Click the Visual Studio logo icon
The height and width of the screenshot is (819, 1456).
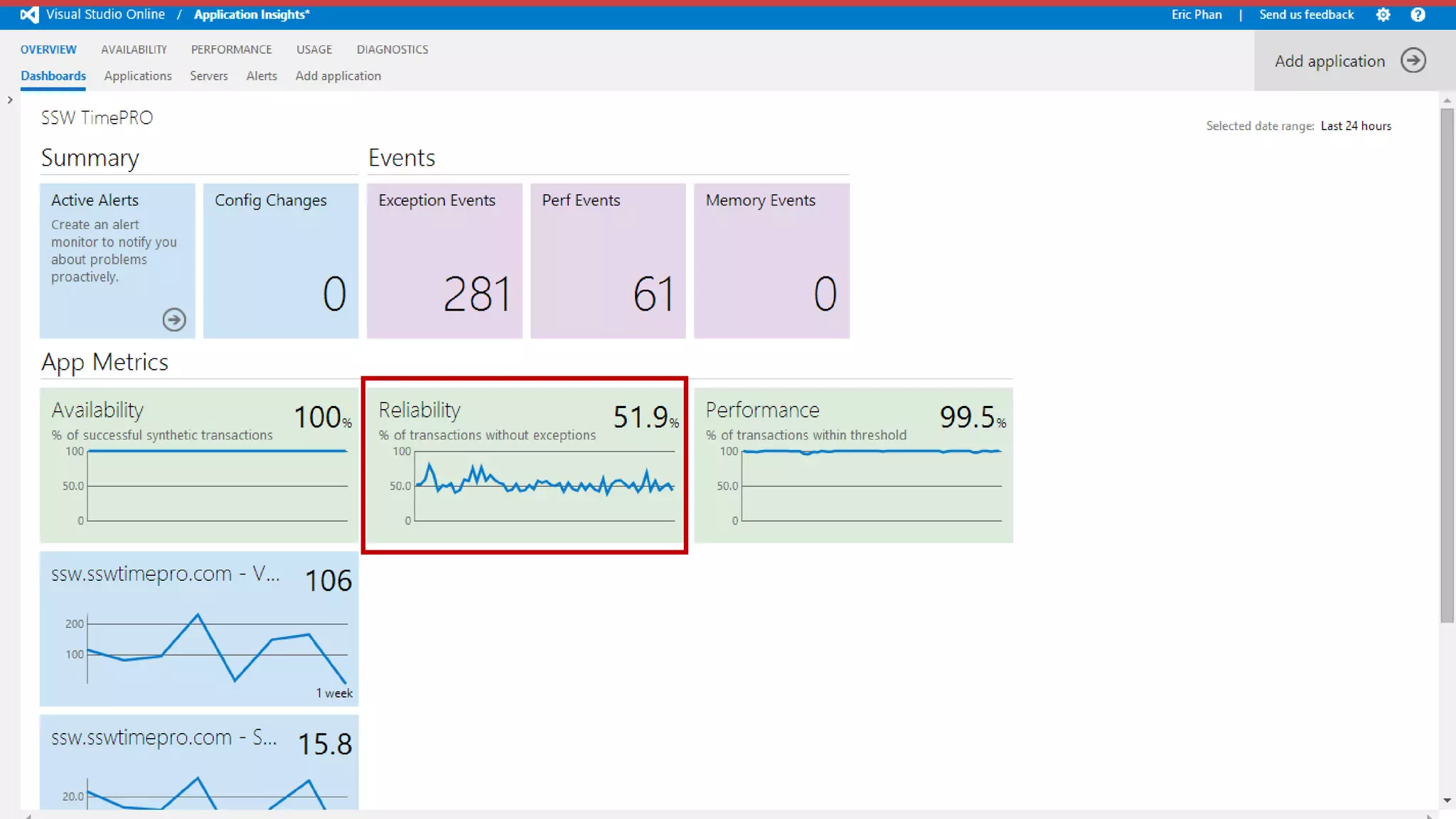29,14
